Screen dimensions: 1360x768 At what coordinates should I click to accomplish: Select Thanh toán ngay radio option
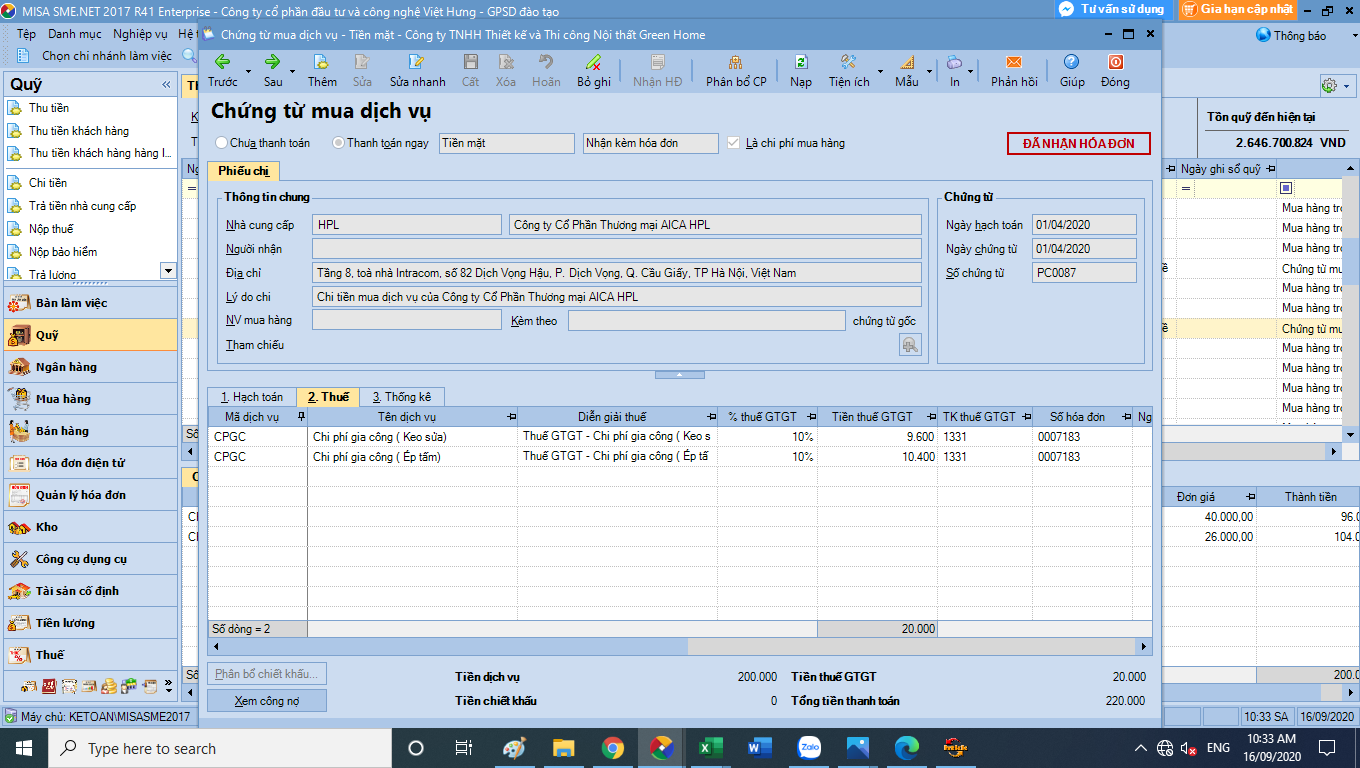[x=338, y=143]
